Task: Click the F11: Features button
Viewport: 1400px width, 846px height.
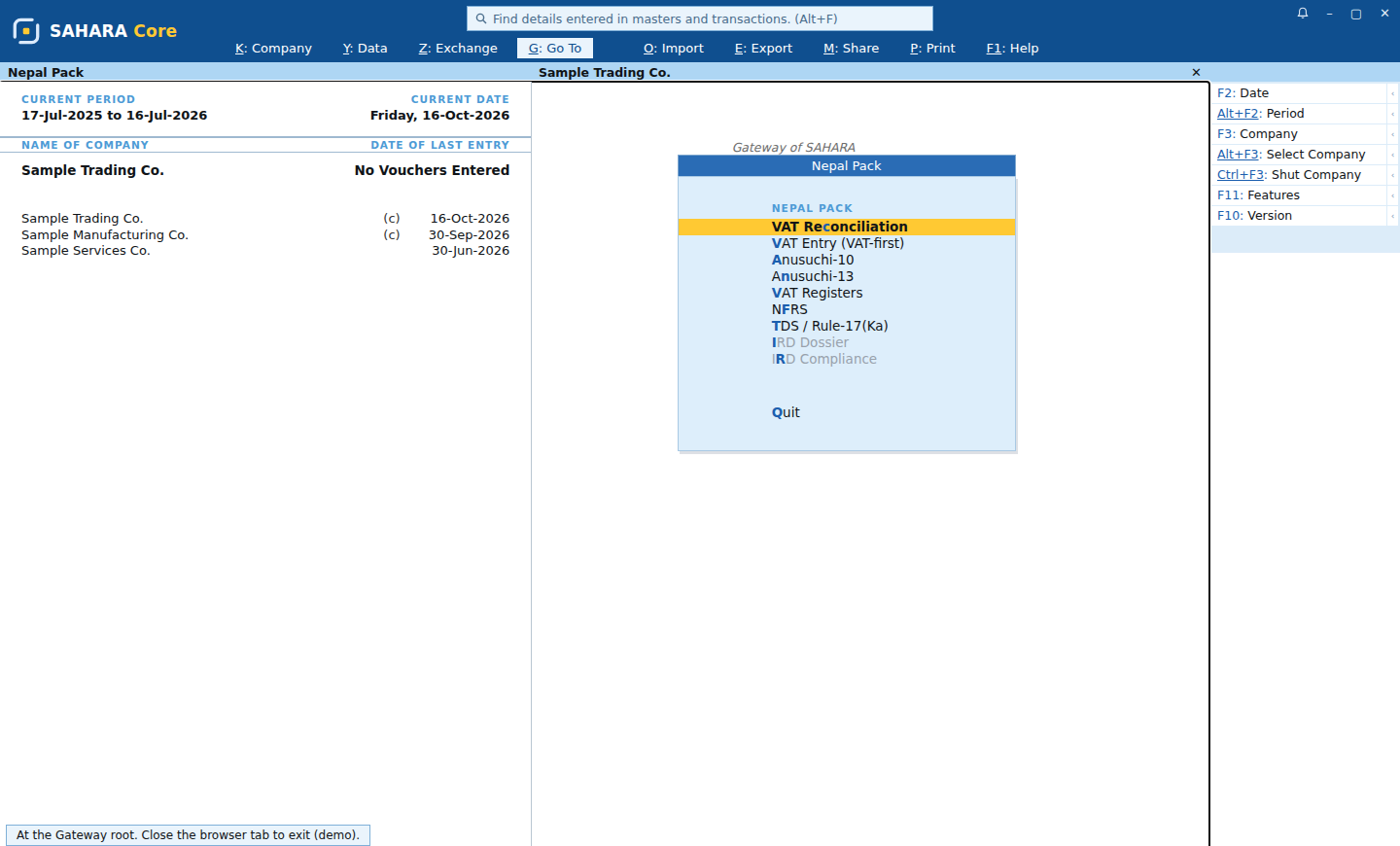Action: pos(1299,195)
